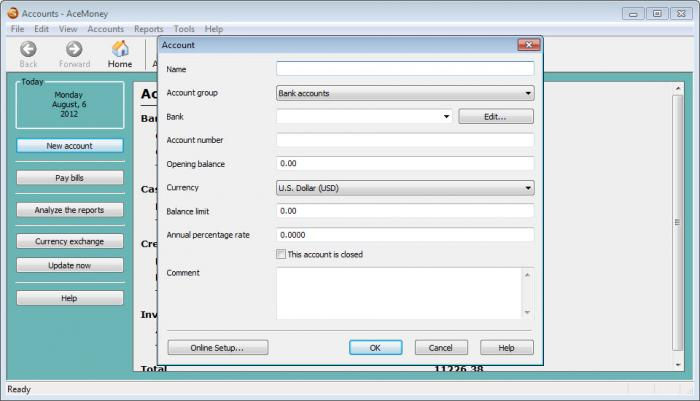This screenshot has width=700, height=401.
Task: Close the Account dialog with red X
Action: (x=529, y=45)
